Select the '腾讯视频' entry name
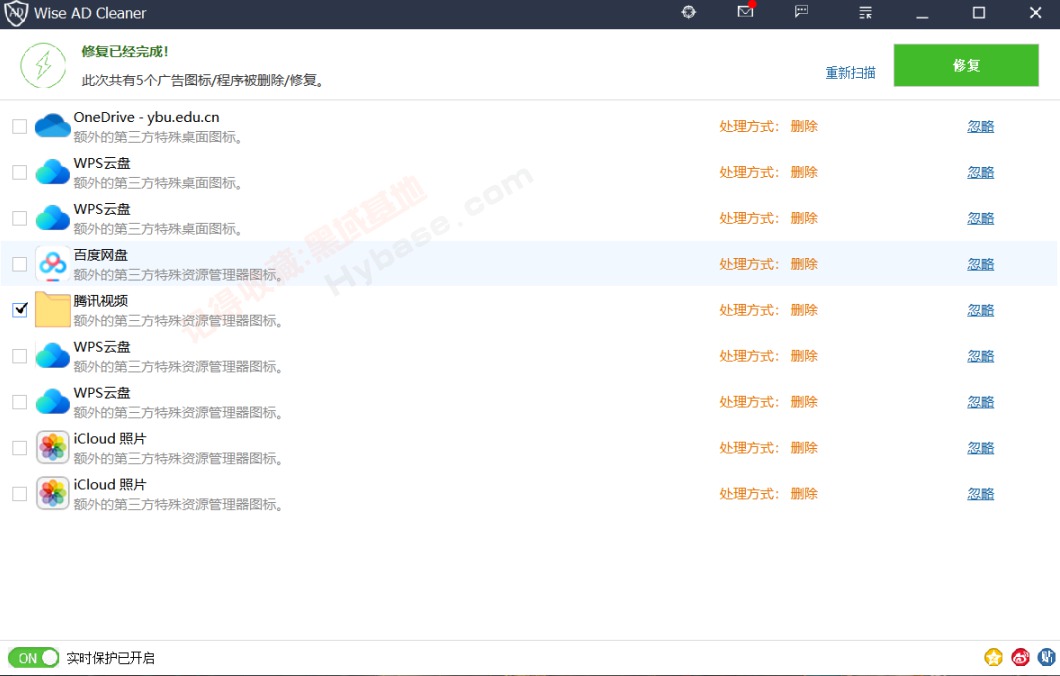Image resolution: width=1060 pixels, height=676 pixels. (101, 301)
